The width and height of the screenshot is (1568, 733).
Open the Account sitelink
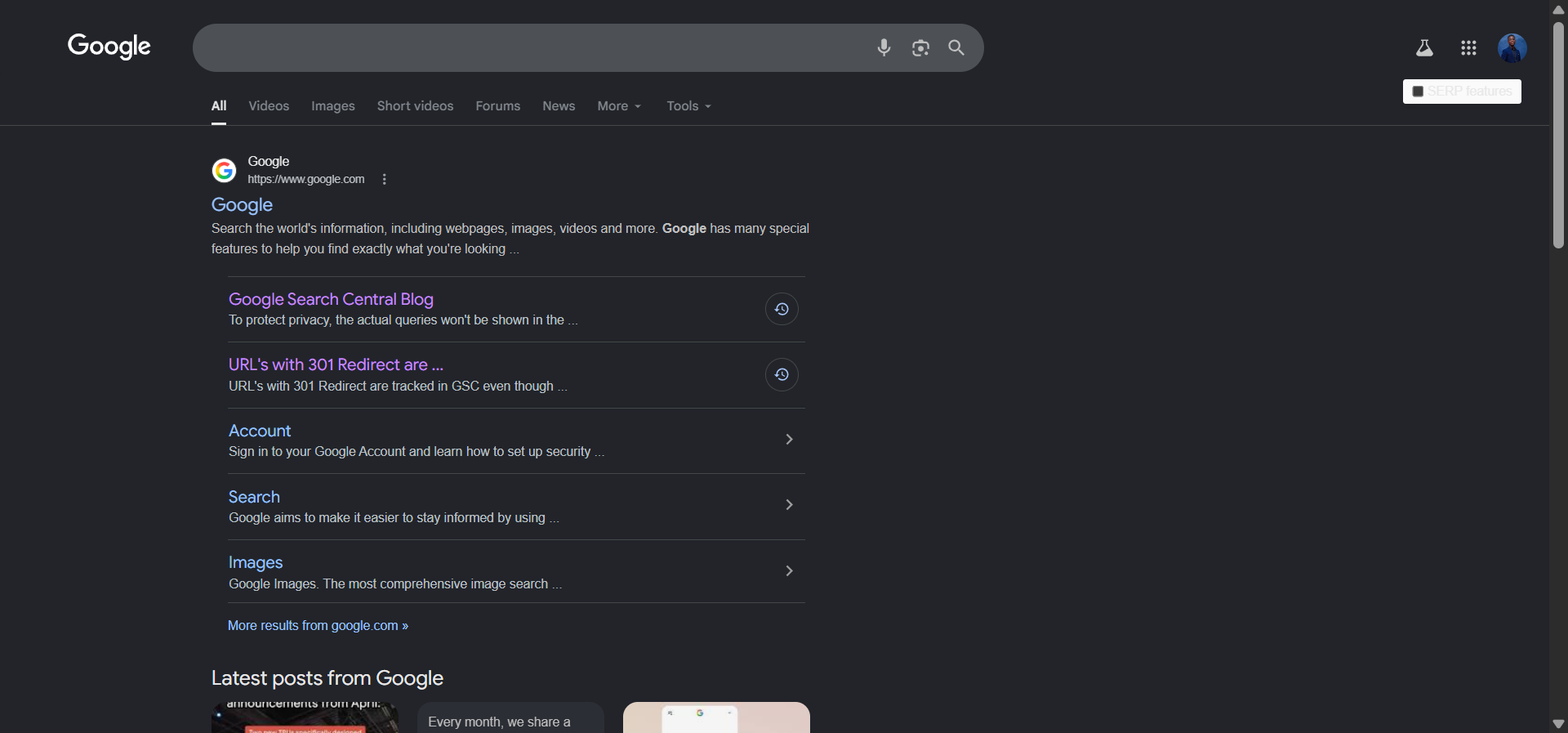[x=260, y=431]
